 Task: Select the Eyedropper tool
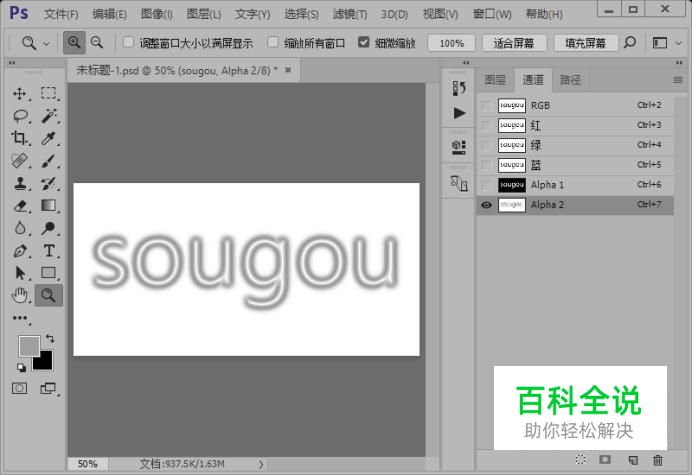tap(49, 138)
